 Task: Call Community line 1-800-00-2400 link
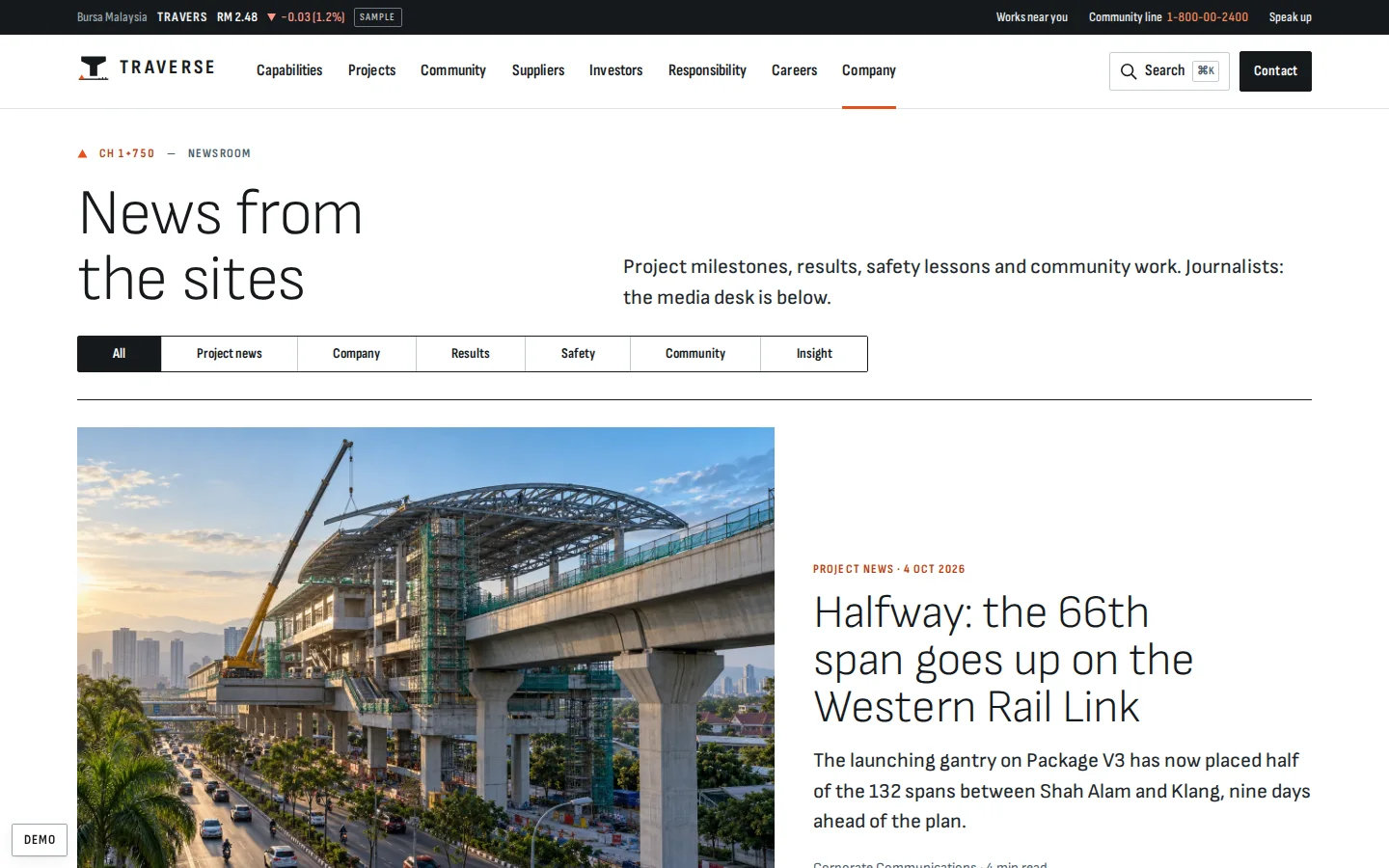(x=1168, y=17)
